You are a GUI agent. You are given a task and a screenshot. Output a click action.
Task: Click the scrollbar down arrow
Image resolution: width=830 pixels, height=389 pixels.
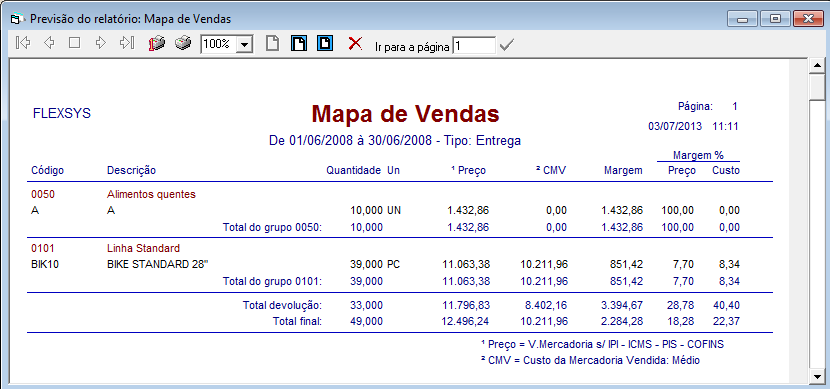[x=817, y=377]
